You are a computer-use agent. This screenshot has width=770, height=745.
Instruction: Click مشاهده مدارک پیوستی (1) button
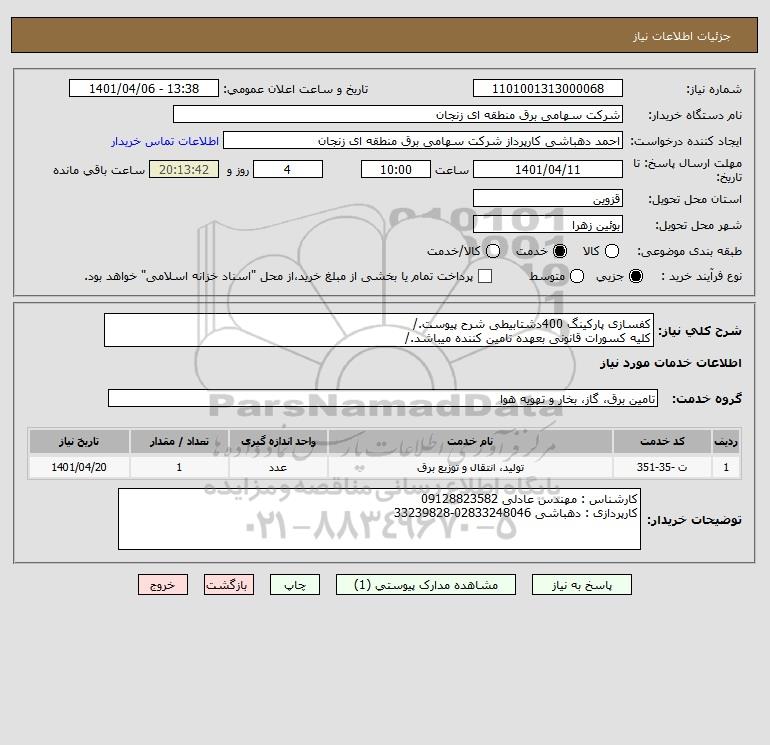426,585
